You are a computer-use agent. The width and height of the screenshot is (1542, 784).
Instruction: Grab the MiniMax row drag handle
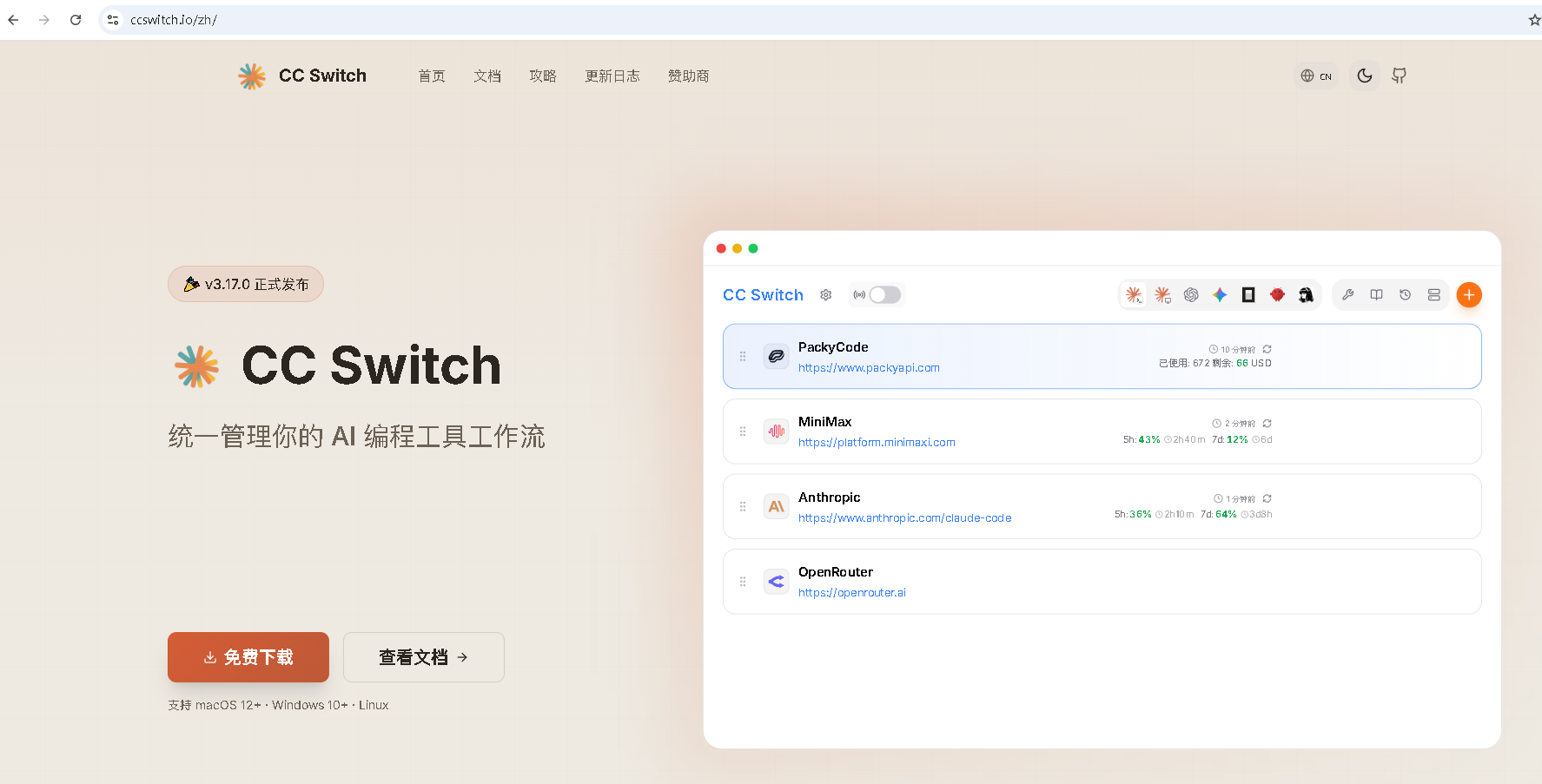(743, 432)
